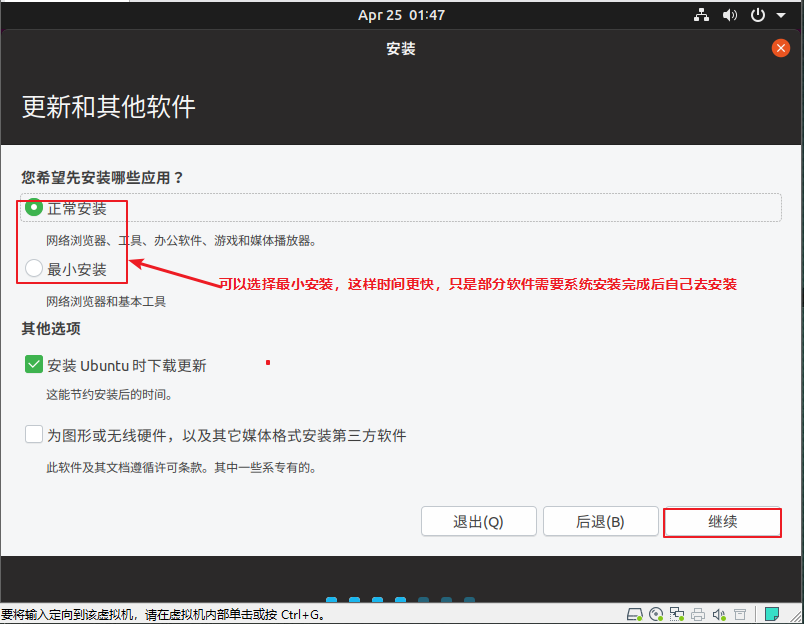This screenshot has width=804, height=624.
Task: Click the teal note message icon
Action: point(772,614)
